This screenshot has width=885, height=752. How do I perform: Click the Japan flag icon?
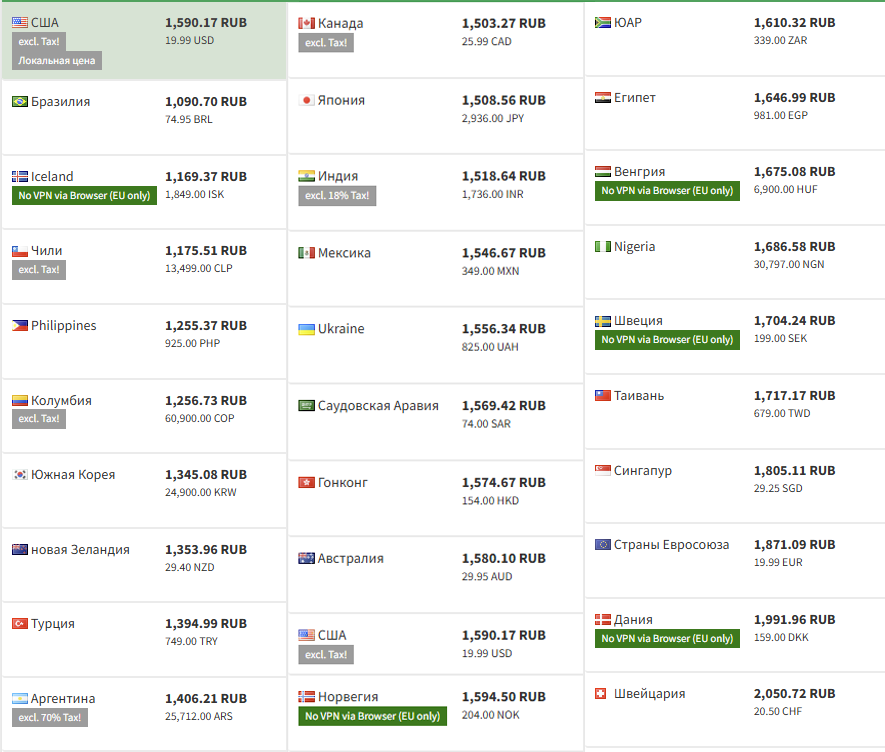tap(307, 100)
